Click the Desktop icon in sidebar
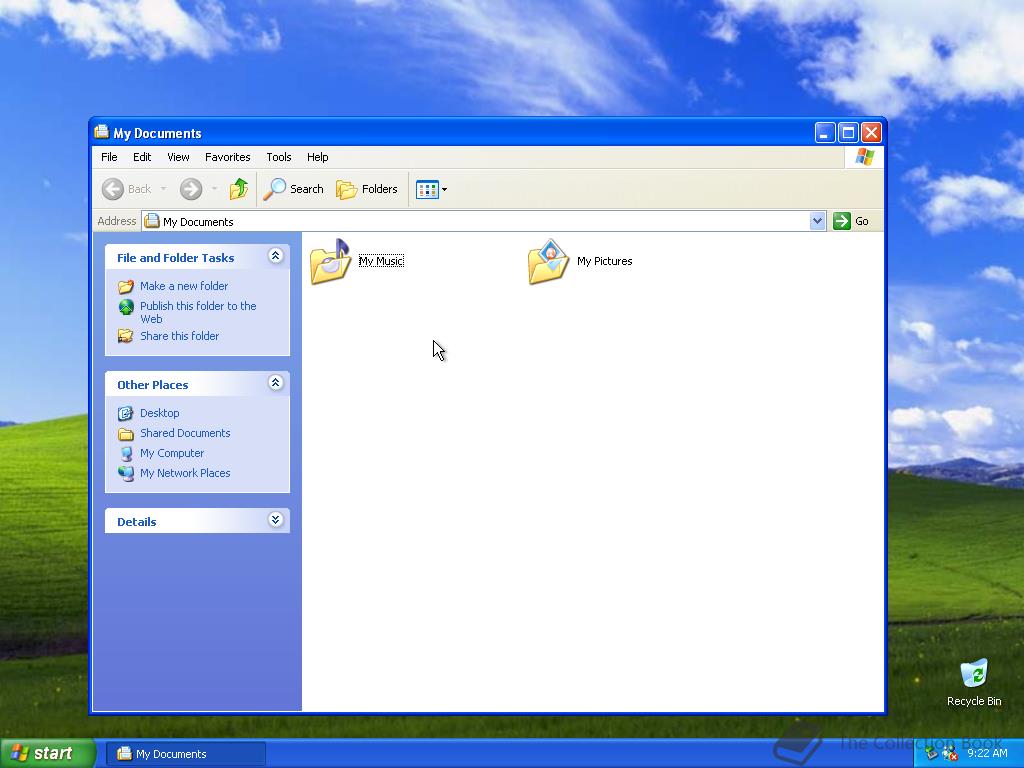This screenshot has width=1024, height=768. [x=125, y=413]
